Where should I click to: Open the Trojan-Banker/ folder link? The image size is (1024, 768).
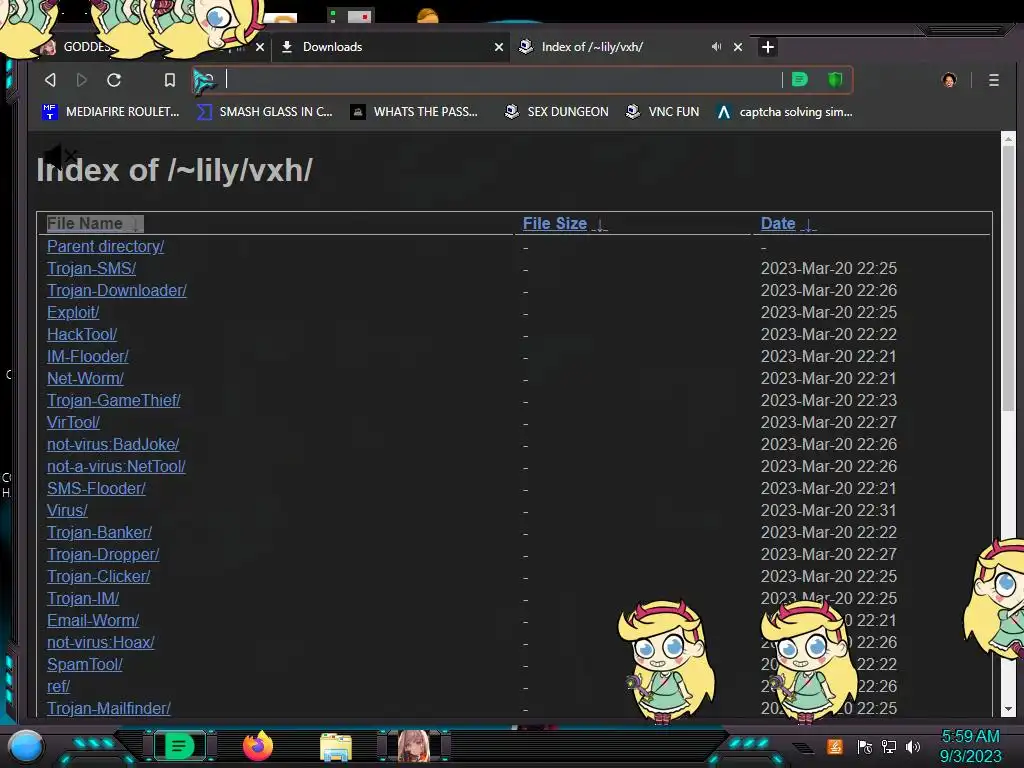[x=99, y=532]
